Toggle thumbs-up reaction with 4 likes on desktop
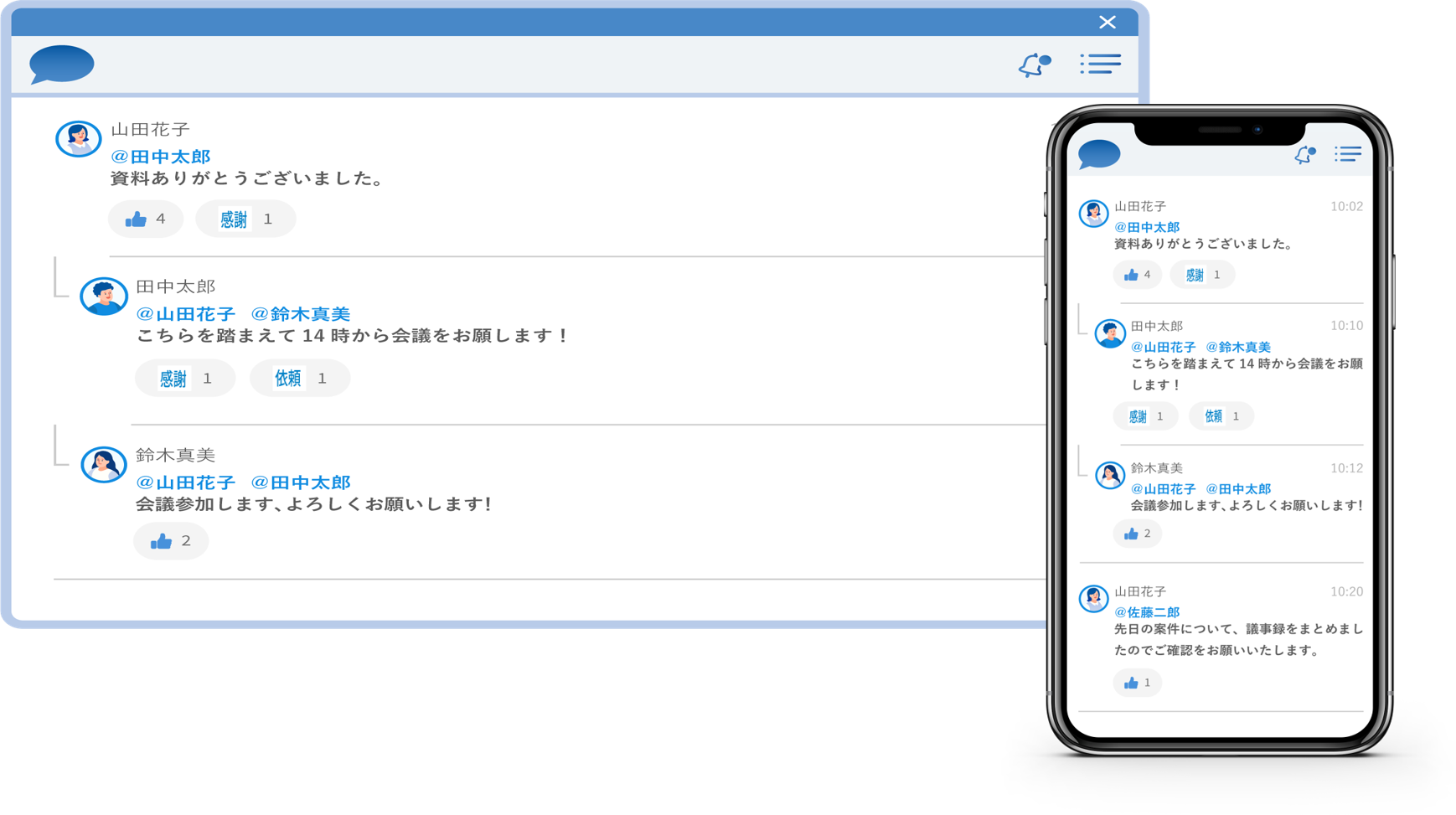 (x=145, y=219)
